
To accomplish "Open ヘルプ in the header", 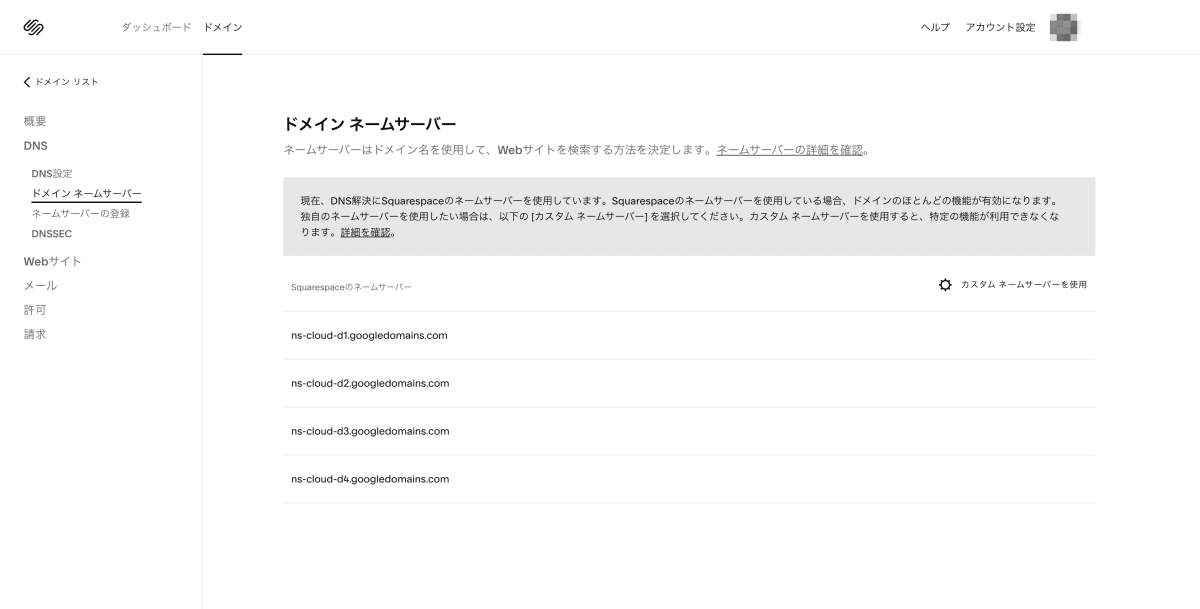I will (935, 27).
